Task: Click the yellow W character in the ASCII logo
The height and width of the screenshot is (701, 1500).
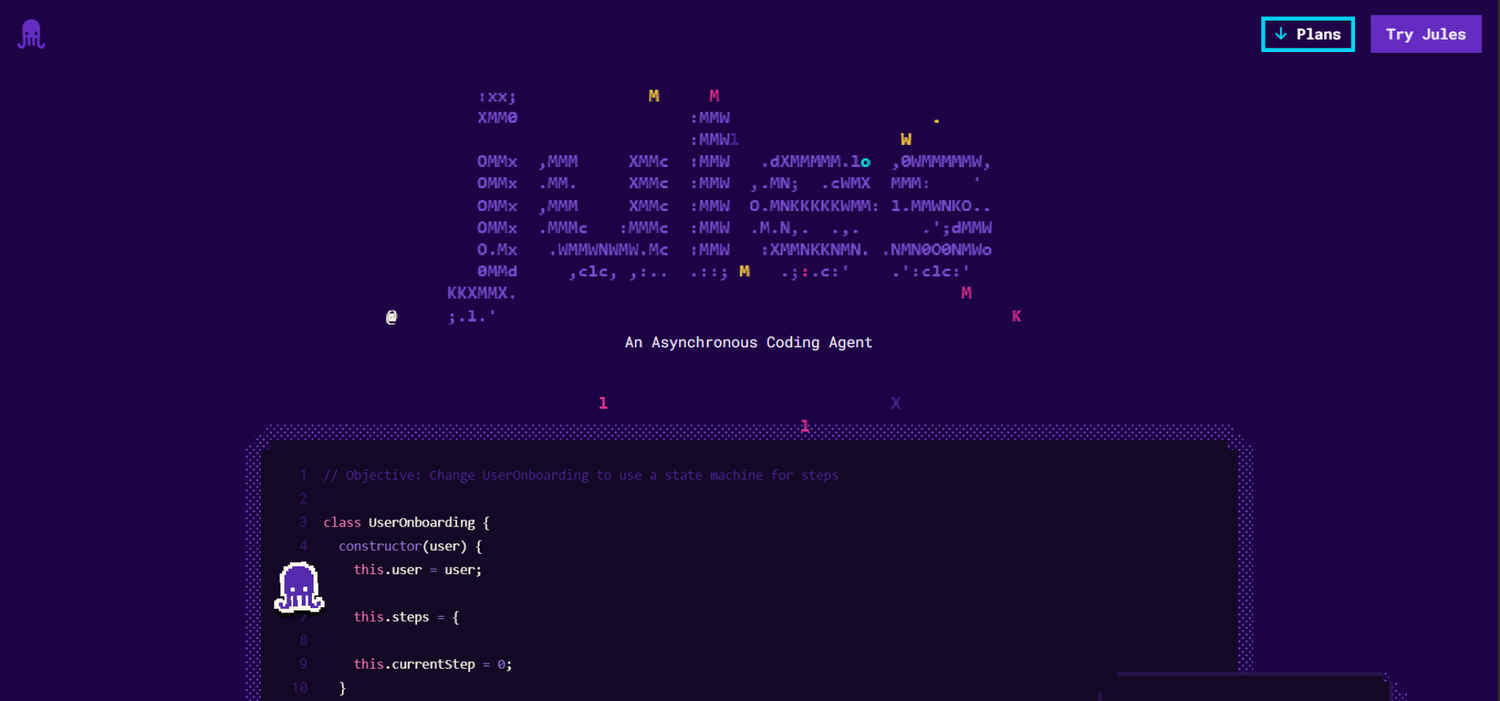Action: [x=906, y=139]
